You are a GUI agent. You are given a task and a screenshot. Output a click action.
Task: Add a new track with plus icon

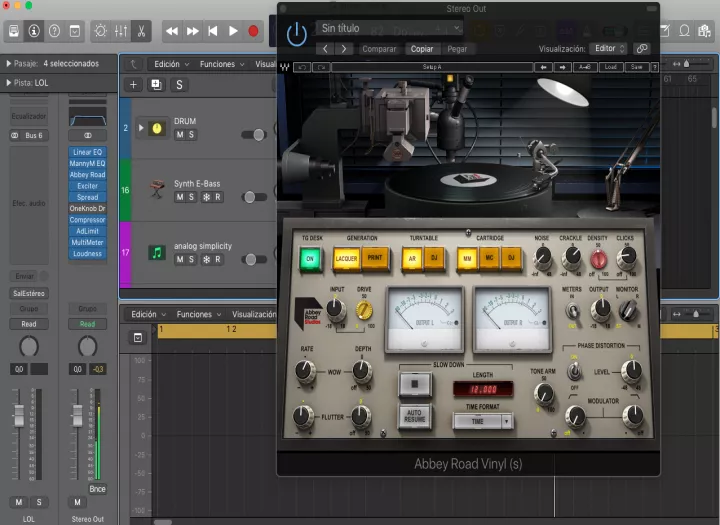click(x=133, y=85)
